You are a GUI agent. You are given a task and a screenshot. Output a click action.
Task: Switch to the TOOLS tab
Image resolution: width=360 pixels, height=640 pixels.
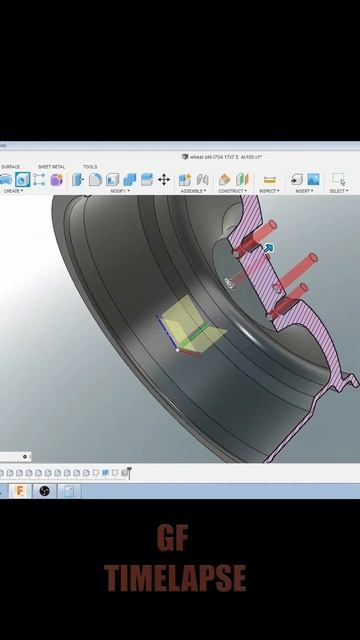90,167
